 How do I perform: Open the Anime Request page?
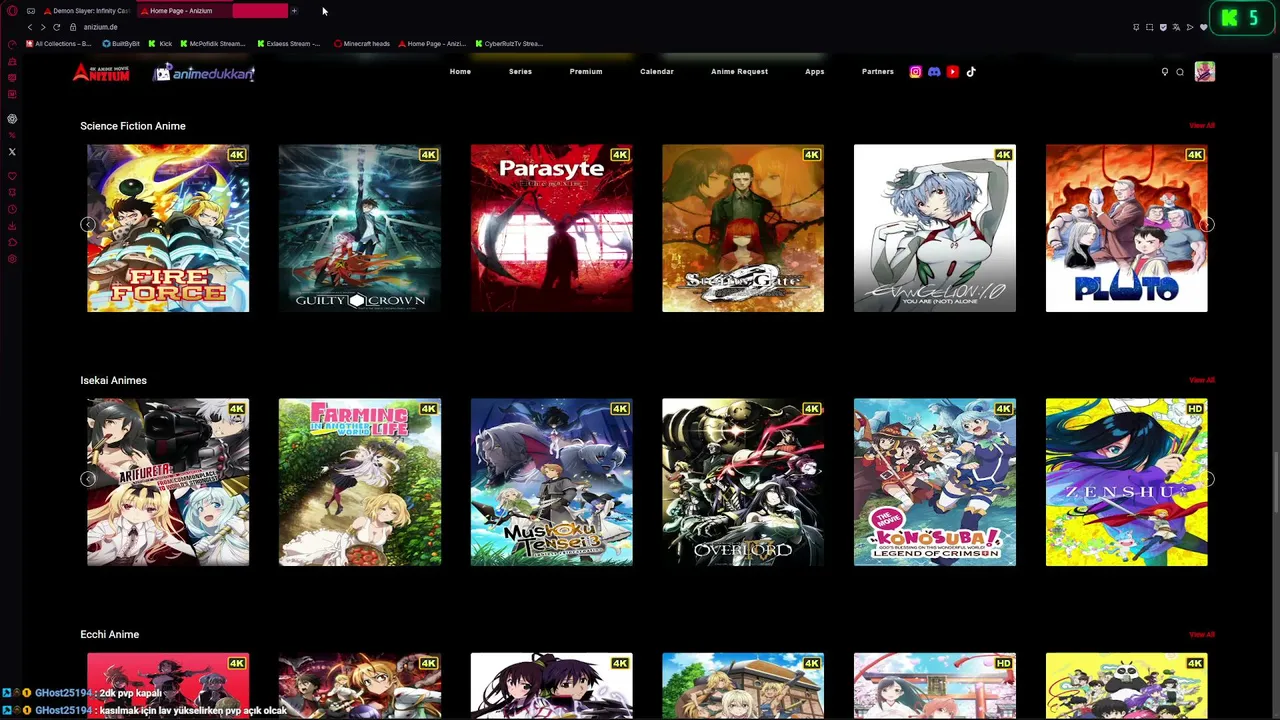point(739,72)
